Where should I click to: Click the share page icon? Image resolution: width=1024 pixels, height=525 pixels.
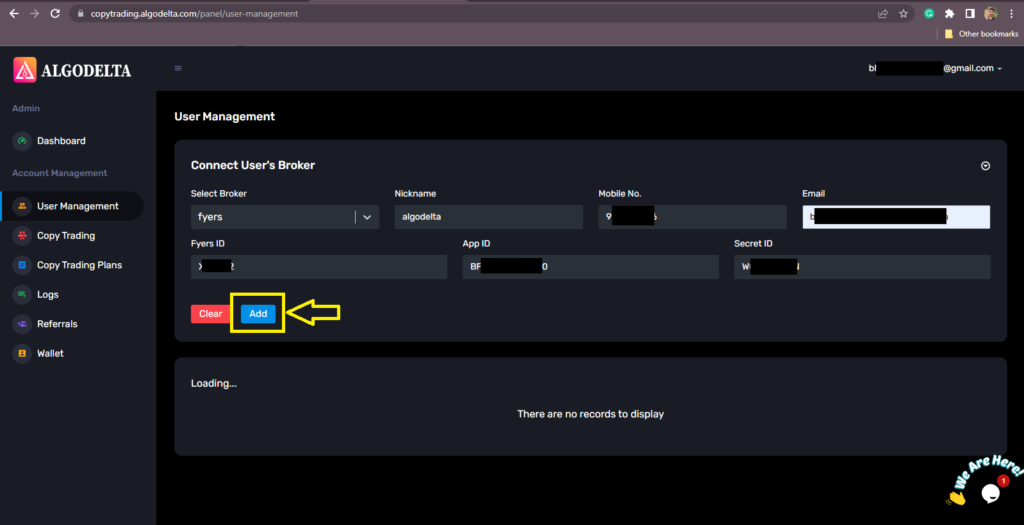[883, 14]
